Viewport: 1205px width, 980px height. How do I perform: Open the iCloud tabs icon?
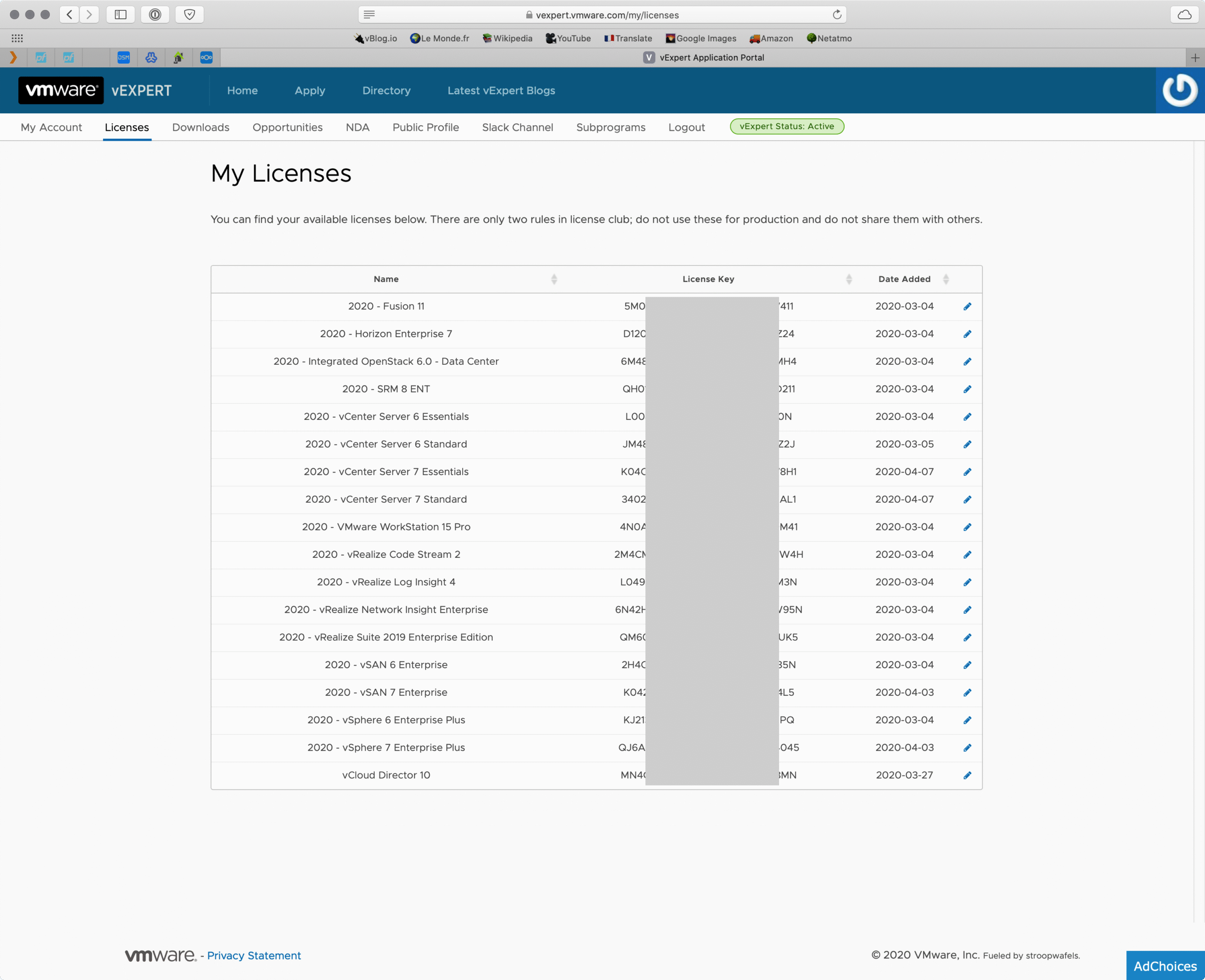click(1185, 15)
